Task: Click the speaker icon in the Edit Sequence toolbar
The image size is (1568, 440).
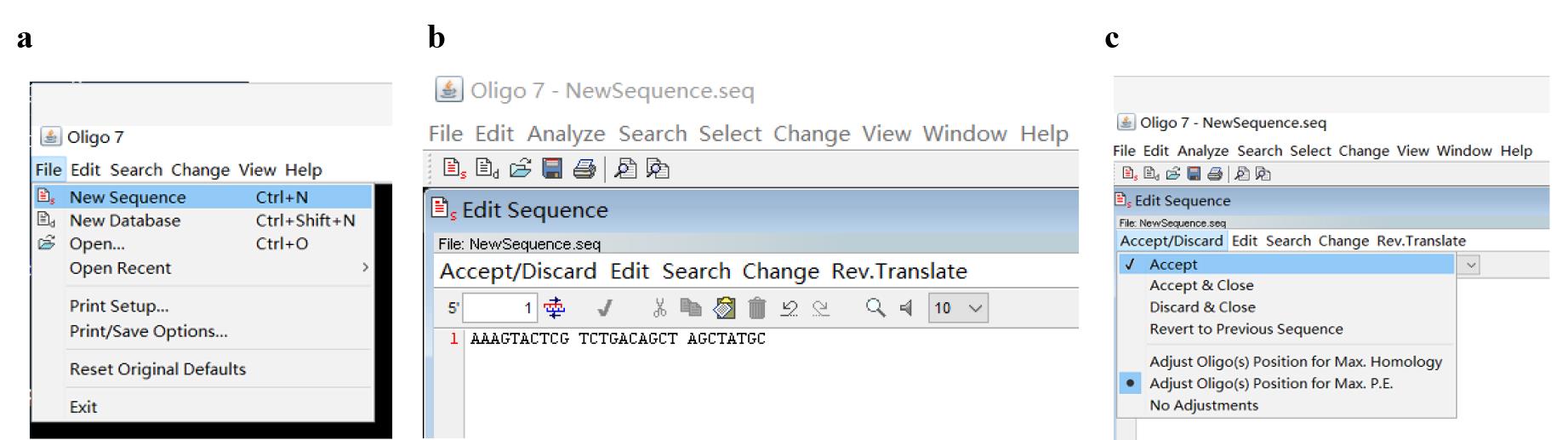Action: (x=907, y=307)
